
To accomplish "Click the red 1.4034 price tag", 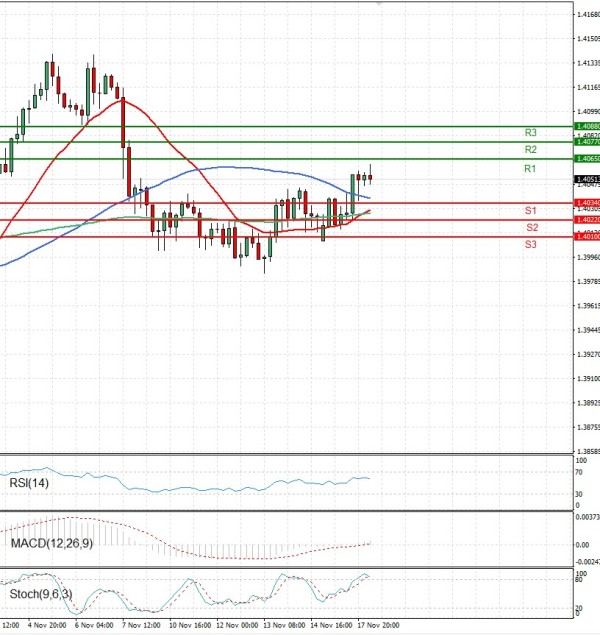I will 587,203.
